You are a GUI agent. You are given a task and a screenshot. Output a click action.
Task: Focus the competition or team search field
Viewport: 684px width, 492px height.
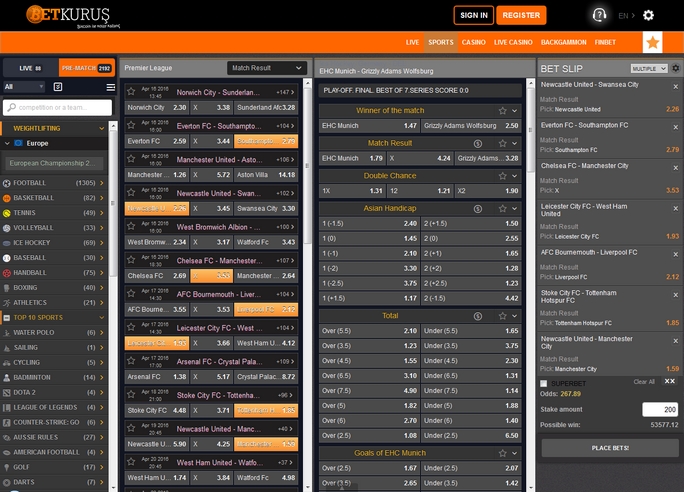click(x=58, y=107)
